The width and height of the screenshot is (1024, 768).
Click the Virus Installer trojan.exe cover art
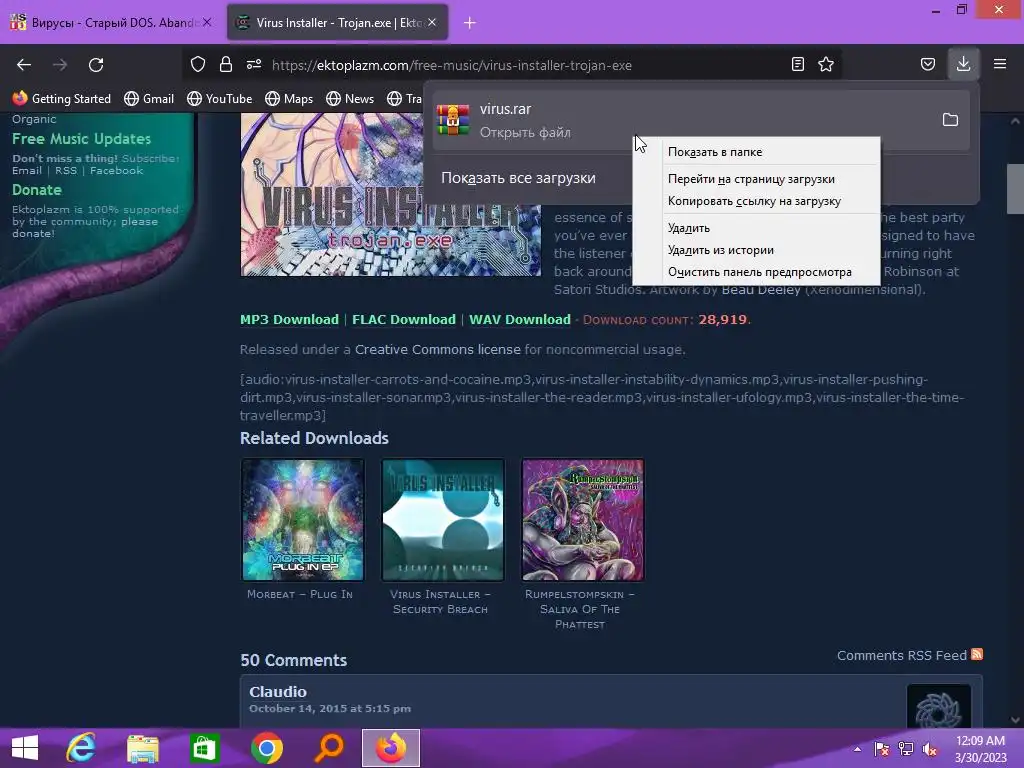(391, 195)
